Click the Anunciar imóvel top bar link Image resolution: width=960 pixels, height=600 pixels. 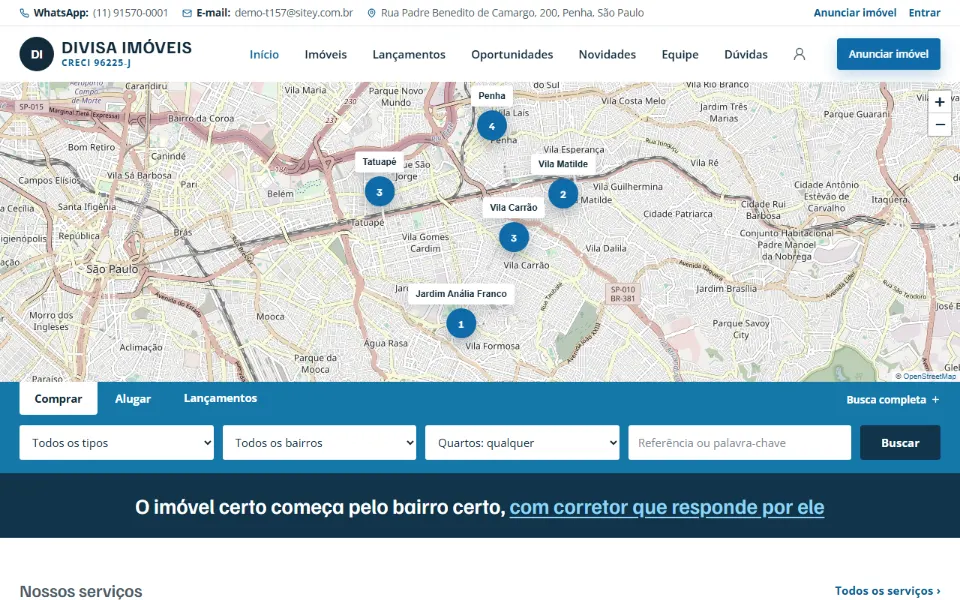855,13
